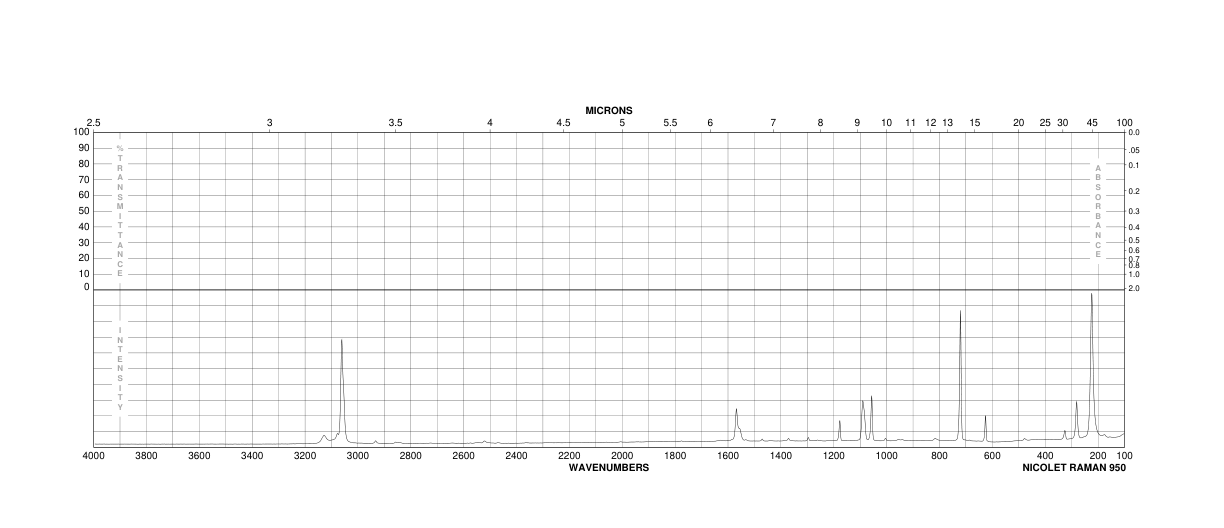This screenshot has width=1224, height=528.
Task: Click the MICRONS axis title
Action: coord(609,110)
